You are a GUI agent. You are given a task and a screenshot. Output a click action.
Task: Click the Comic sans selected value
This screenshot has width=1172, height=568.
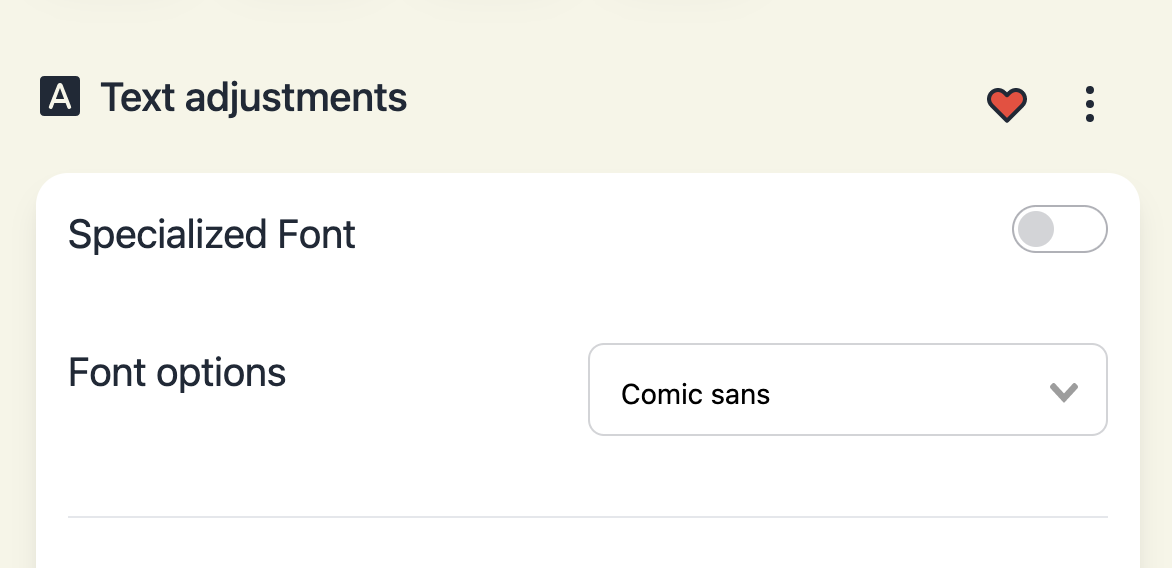click(695, 394)
